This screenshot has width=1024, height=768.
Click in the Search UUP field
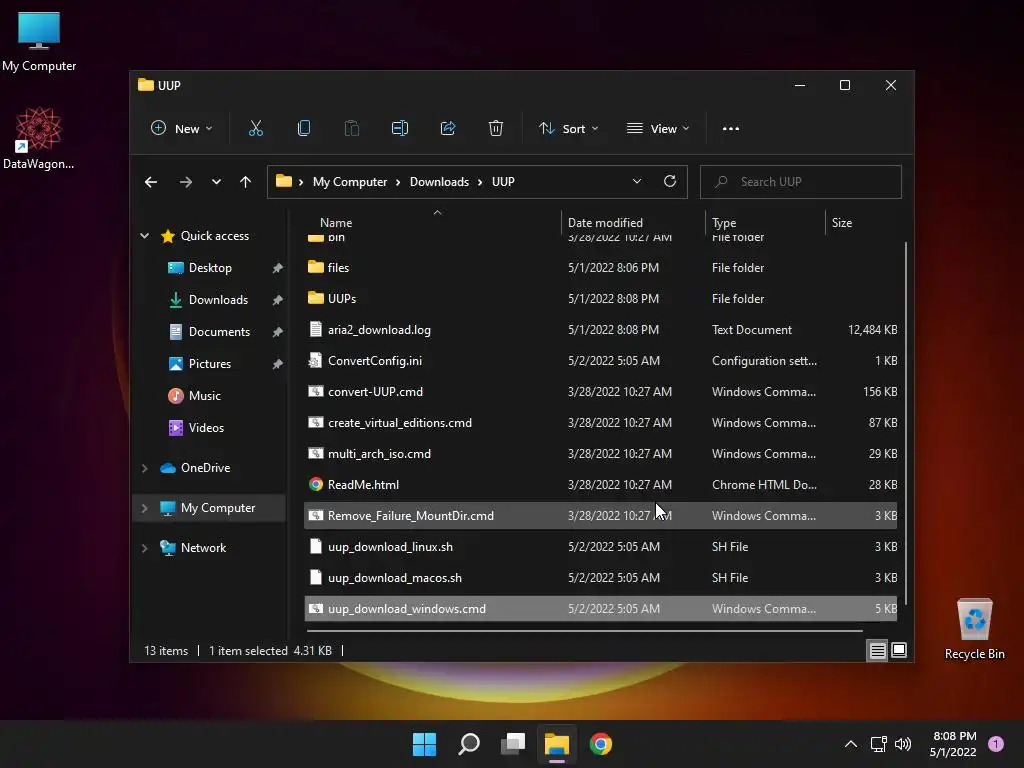[x=801, y=182]
